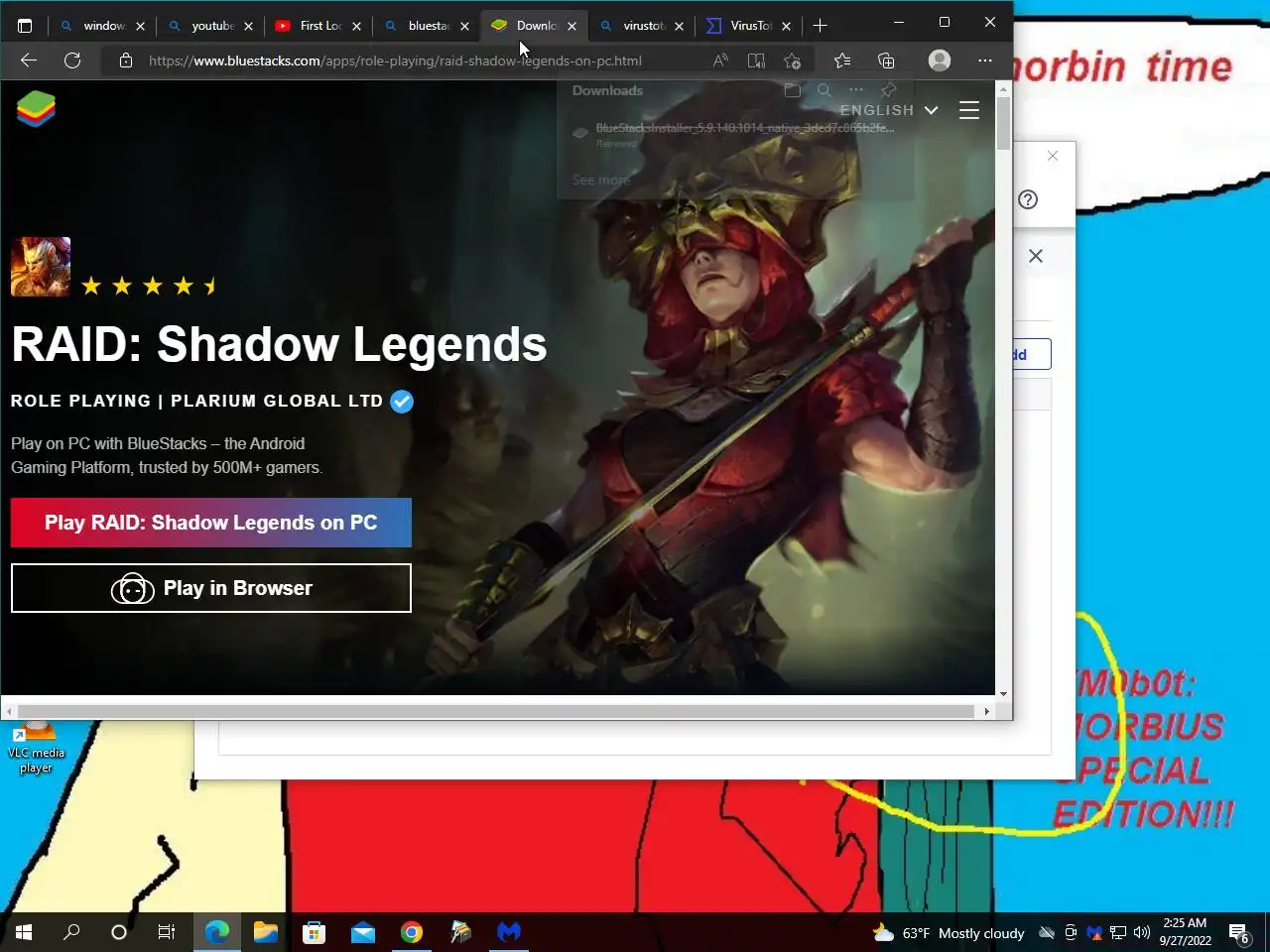1270x952 pixels.
Task: Open a new tab with the plus button
Action: [821, 26]
